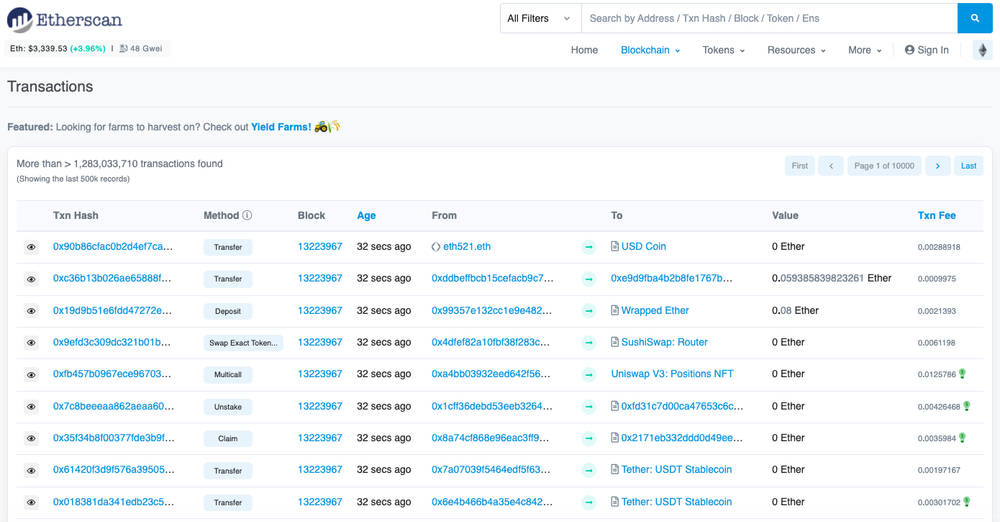Jump to the Last page
1000x522 pixels.
(969, 166)
